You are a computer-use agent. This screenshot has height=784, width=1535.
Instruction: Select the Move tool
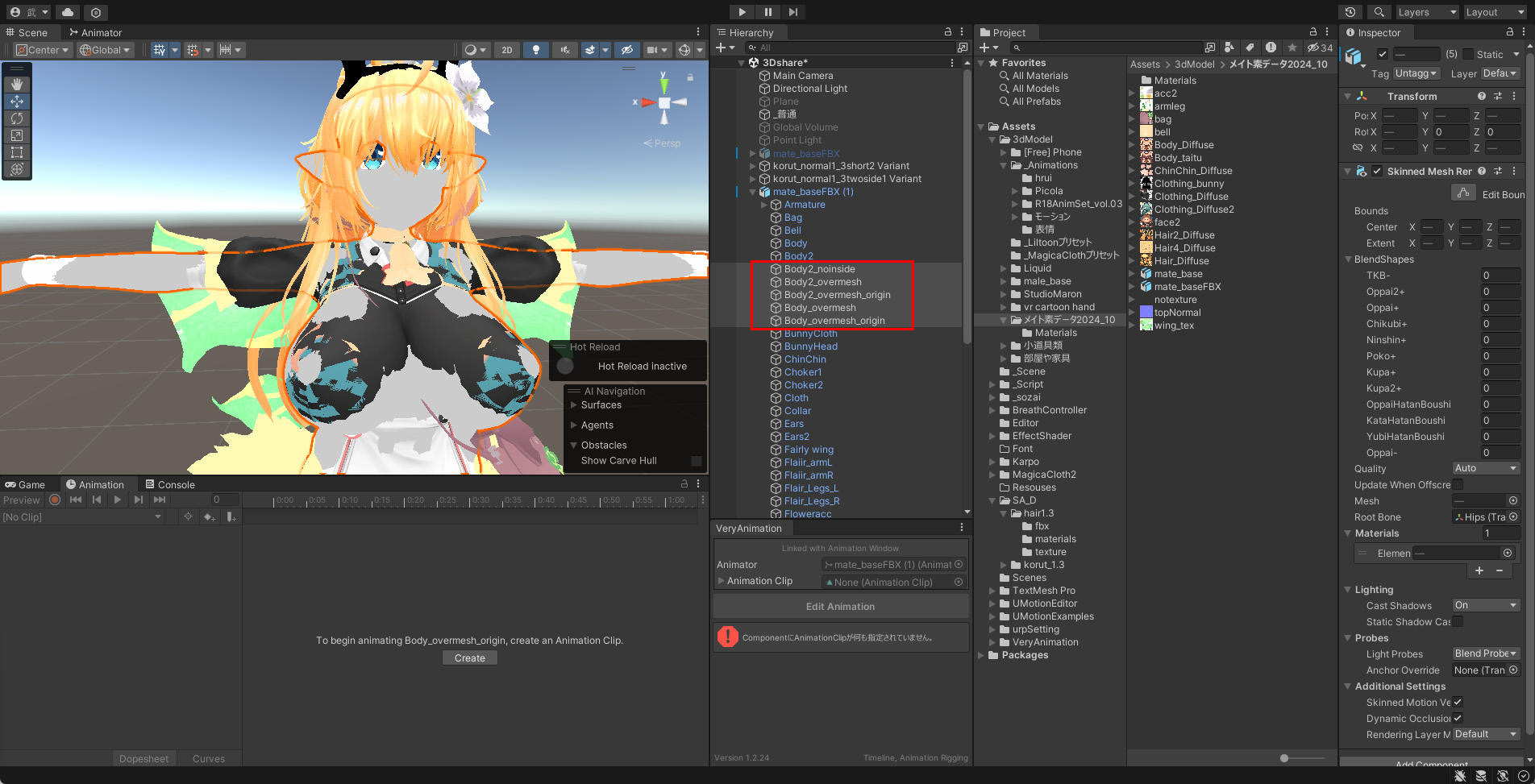click(x=17, y=102)
